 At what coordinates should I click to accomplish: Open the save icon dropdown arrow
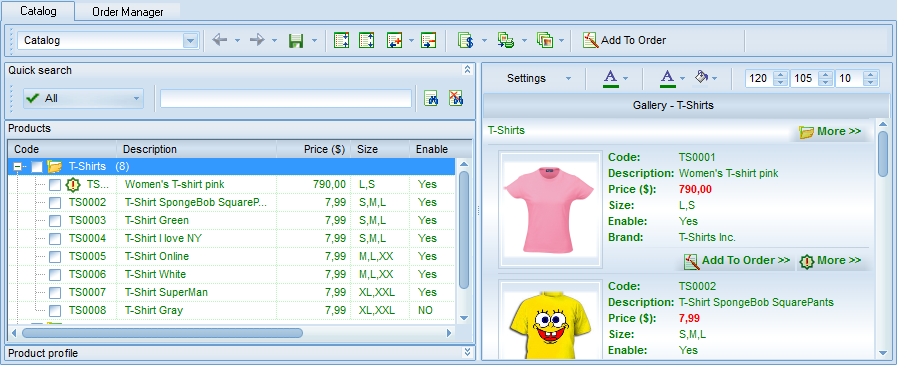(314, 41)
